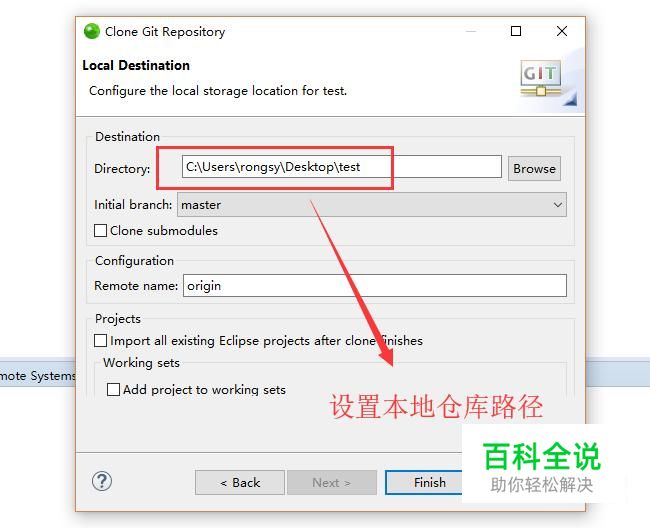650x528 pixels.
Task: Open the help question mark icon
Action: tap(102, 481)
